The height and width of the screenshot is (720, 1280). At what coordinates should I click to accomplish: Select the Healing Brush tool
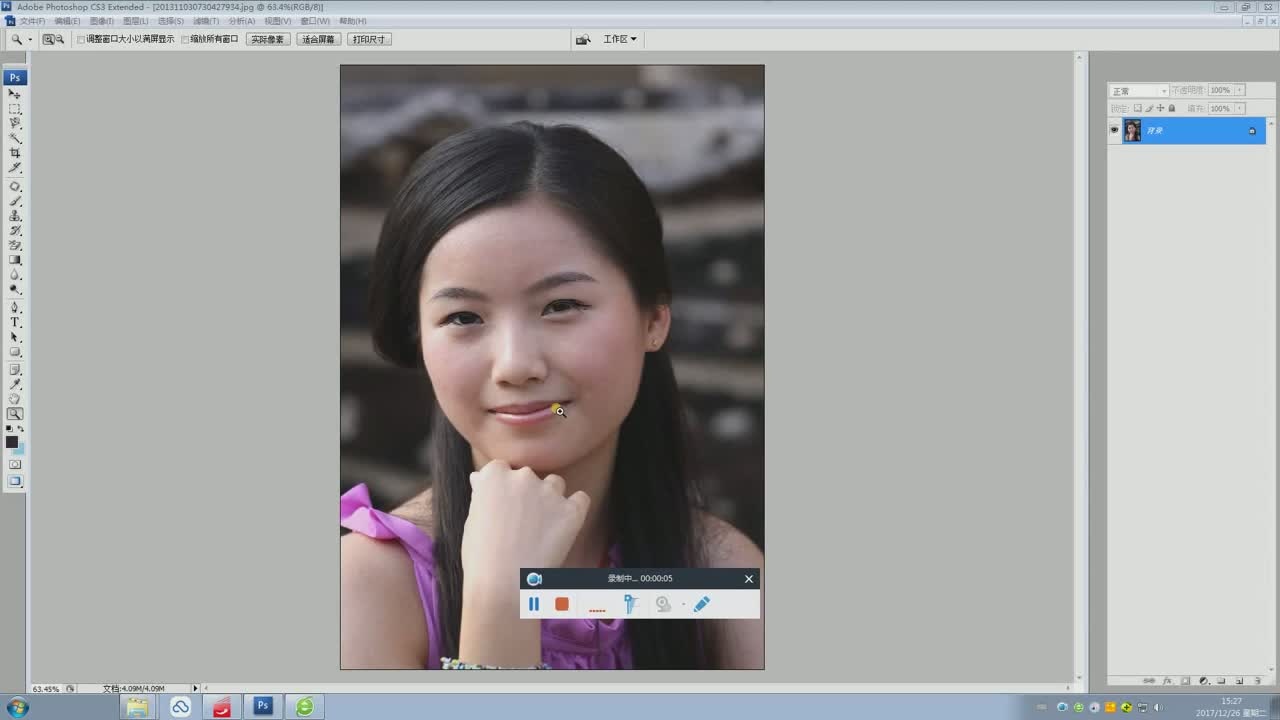point(15,187)
